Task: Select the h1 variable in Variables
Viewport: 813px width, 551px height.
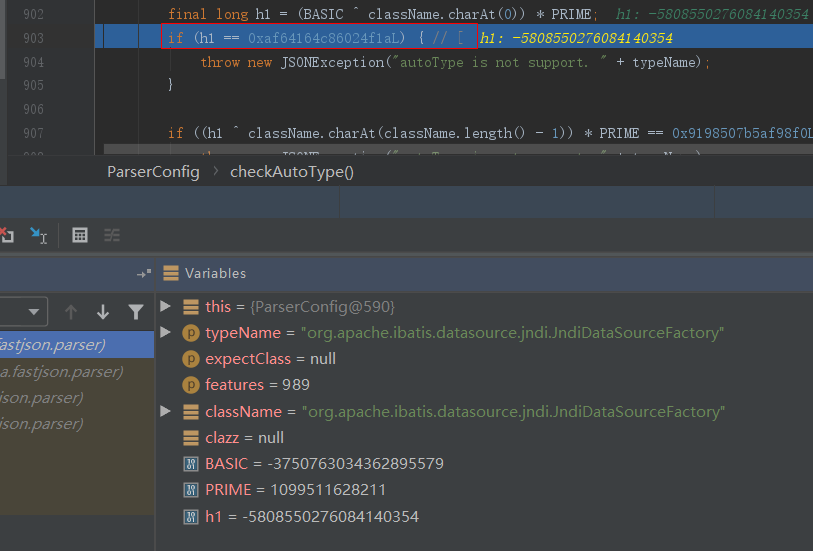Action: pyautogui.click(x=310, y=516)
